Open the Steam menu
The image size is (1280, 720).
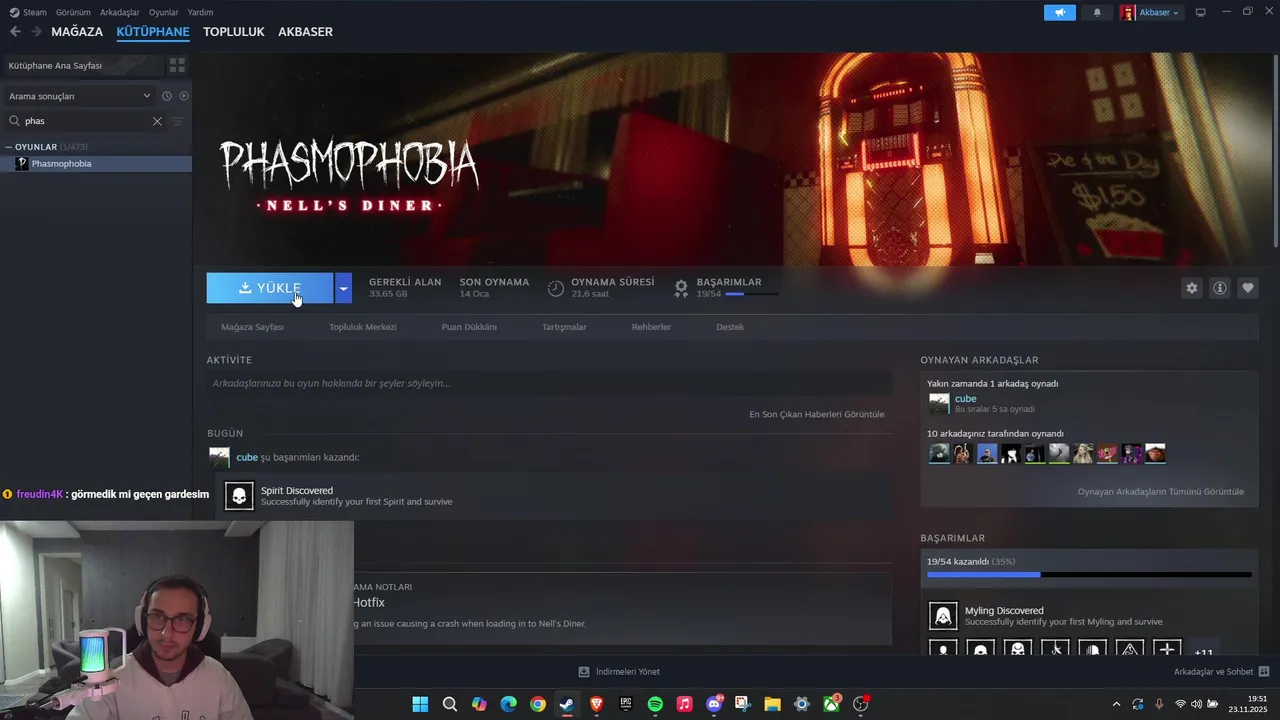pos(28,12)
